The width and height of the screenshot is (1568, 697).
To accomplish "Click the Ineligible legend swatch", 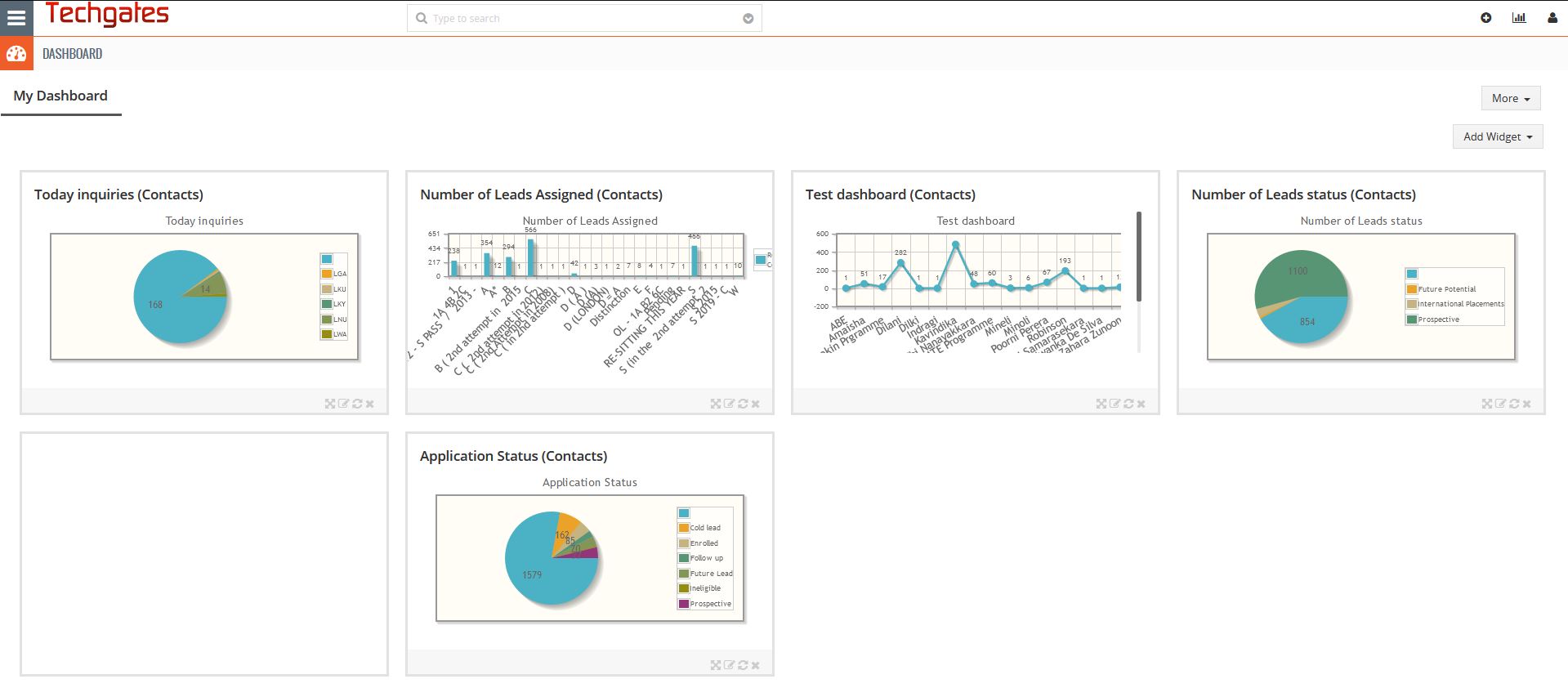I will (684, 588).
